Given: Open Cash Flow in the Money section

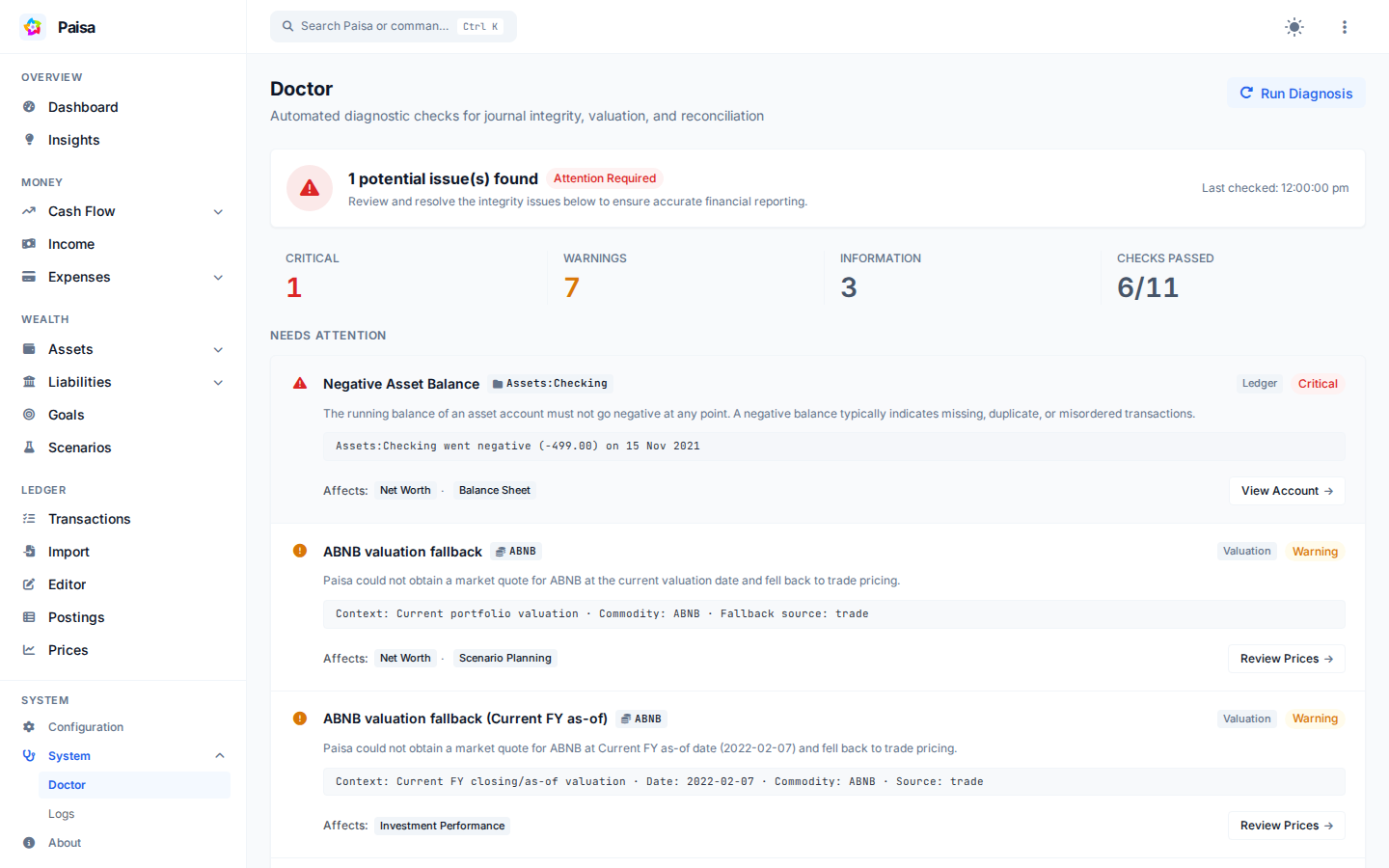Looking at the screenshot, I should point(123,211).
